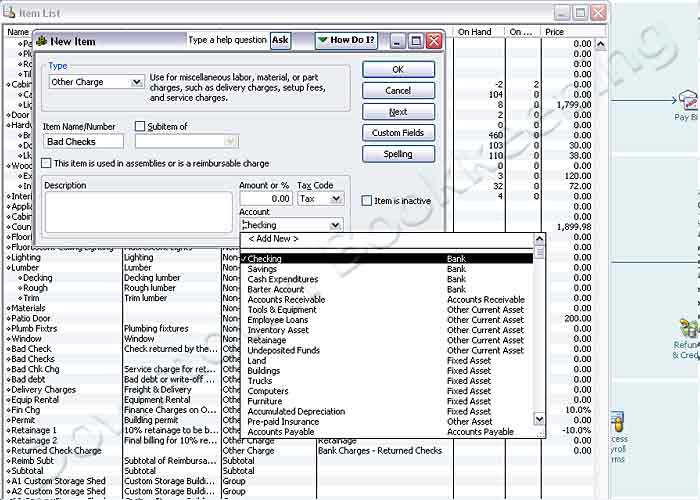The image size is (700, 500).
Task: Run the Spelling check
Action: pos(398,154)
